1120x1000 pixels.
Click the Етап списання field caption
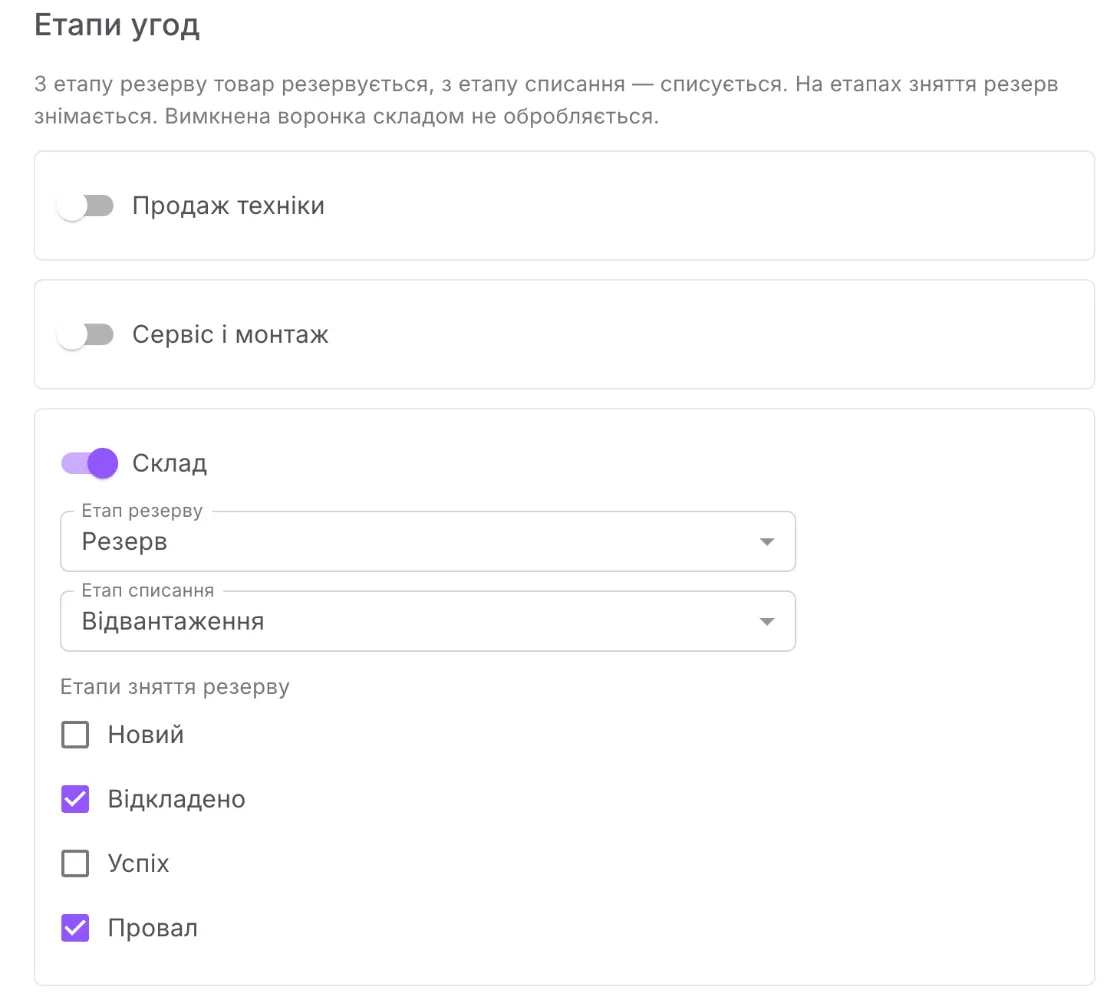148,591
